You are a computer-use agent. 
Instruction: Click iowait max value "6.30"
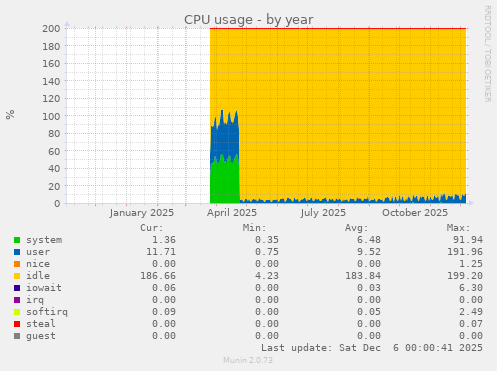tap(471, 288)
